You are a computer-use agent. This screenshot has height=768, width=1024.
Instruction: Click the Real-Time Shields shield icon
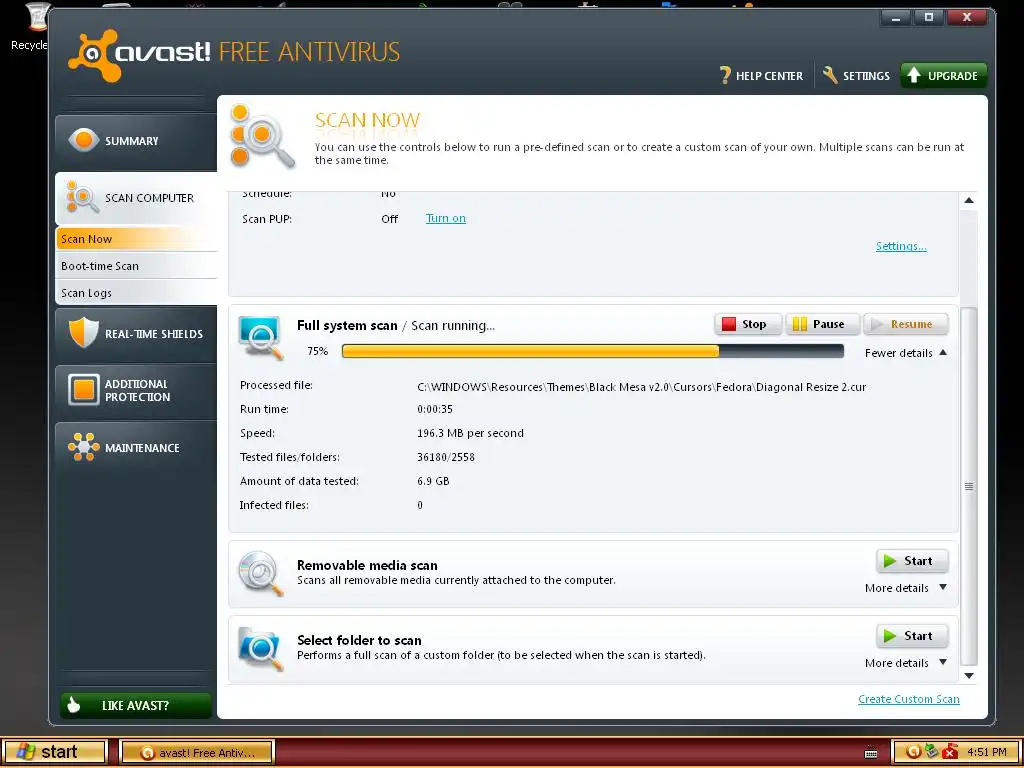click(x=84, y=332)
